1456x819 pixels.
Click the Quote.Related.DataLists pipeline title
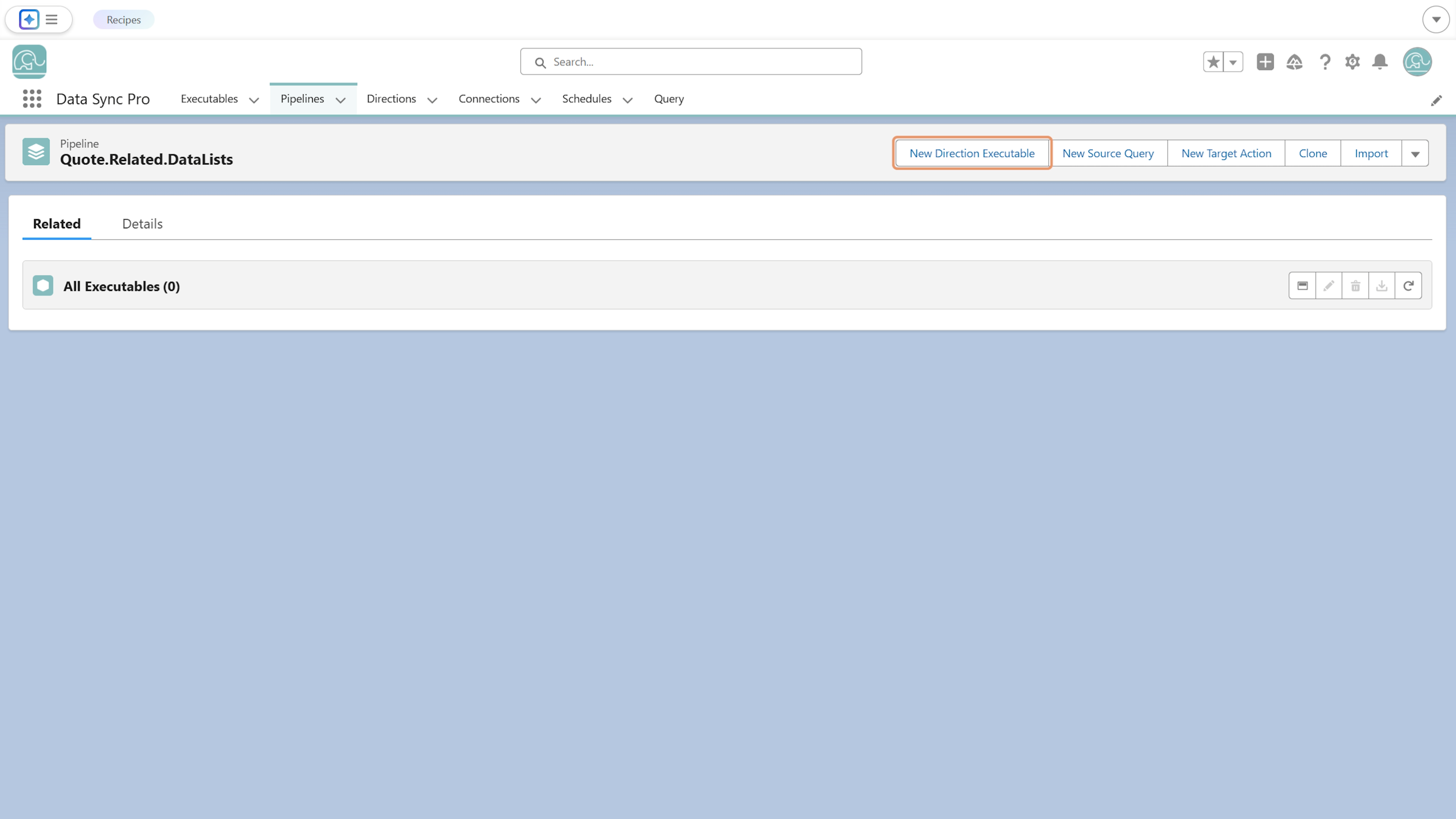click(146, 159)
